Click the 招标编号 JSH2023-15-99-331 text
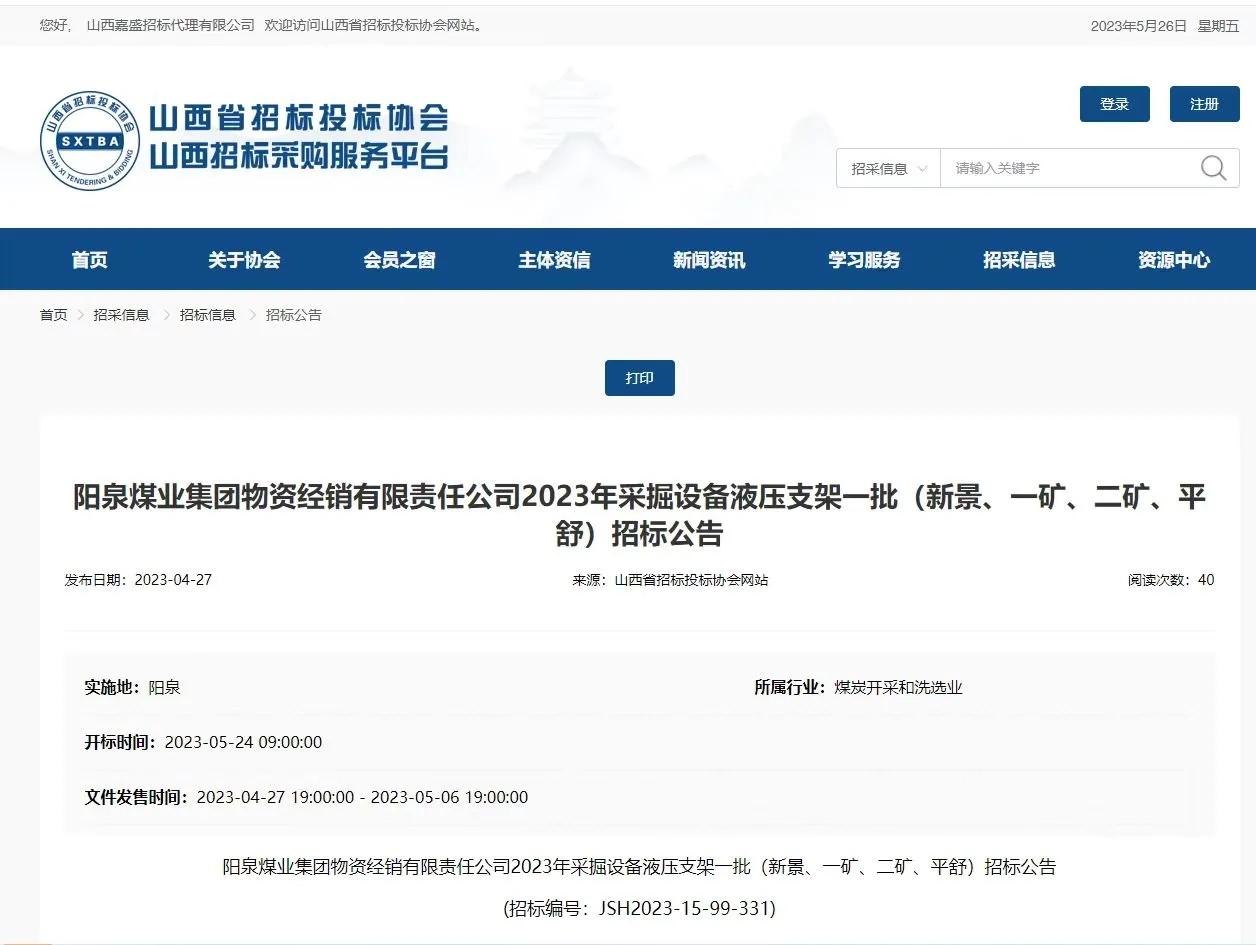The height and width of the screenshot is (945, 1256). [639, 908]
